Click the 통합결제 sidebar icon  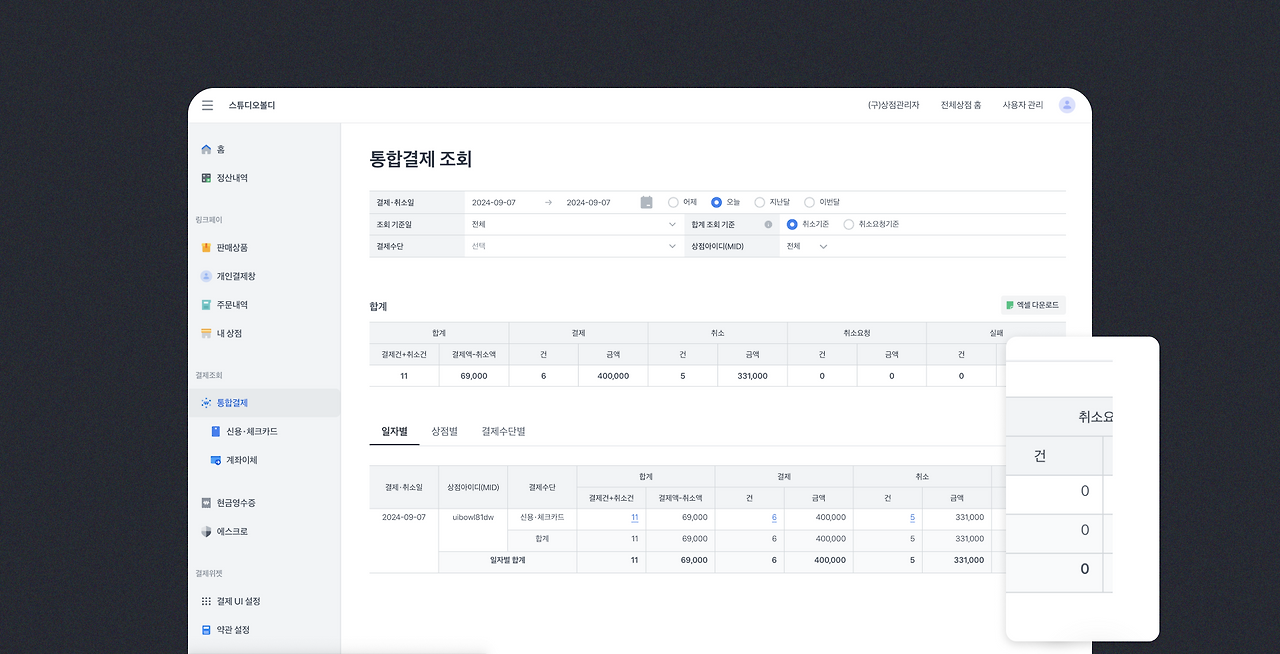point(206,403)
